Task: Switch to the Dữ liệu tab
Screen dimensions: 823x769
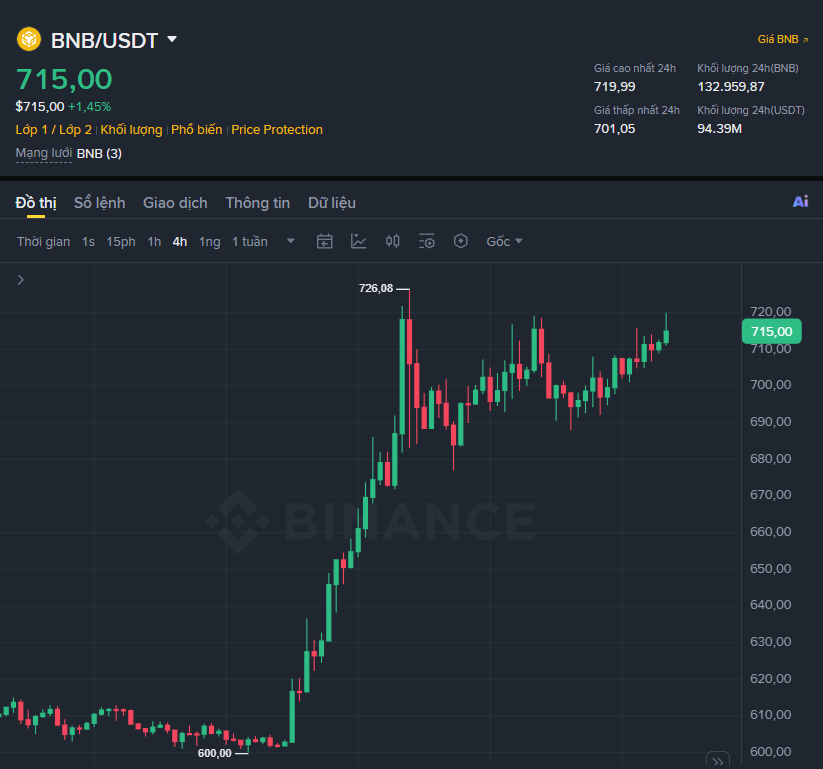Action: [x=332, y=203]
